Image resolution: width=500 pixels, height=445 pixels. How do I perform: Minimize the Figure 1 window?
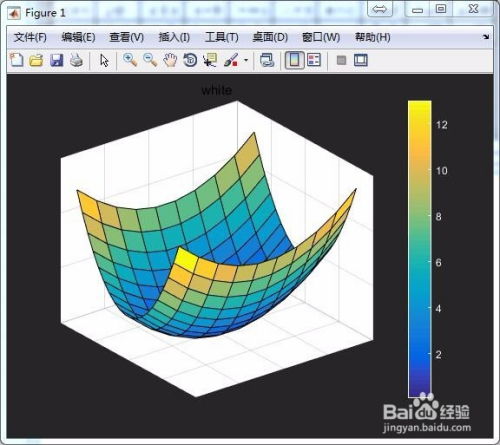pos(417,9)
